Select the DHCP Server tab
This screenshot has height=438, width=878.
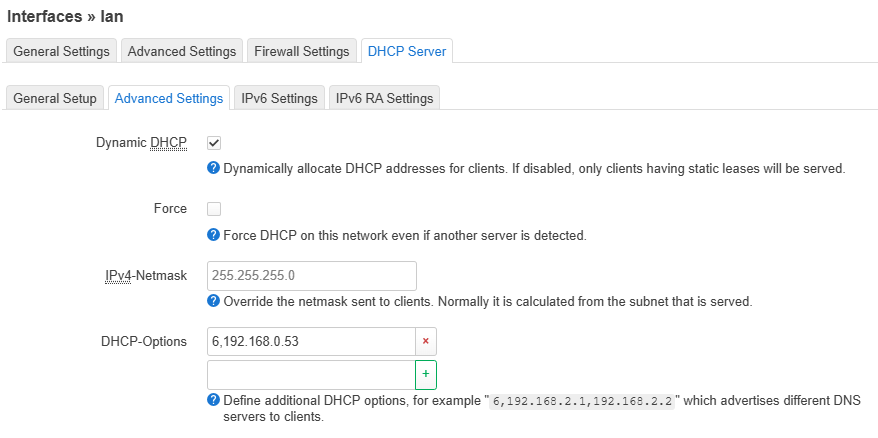pyautogui.click(x=407, y=51)
